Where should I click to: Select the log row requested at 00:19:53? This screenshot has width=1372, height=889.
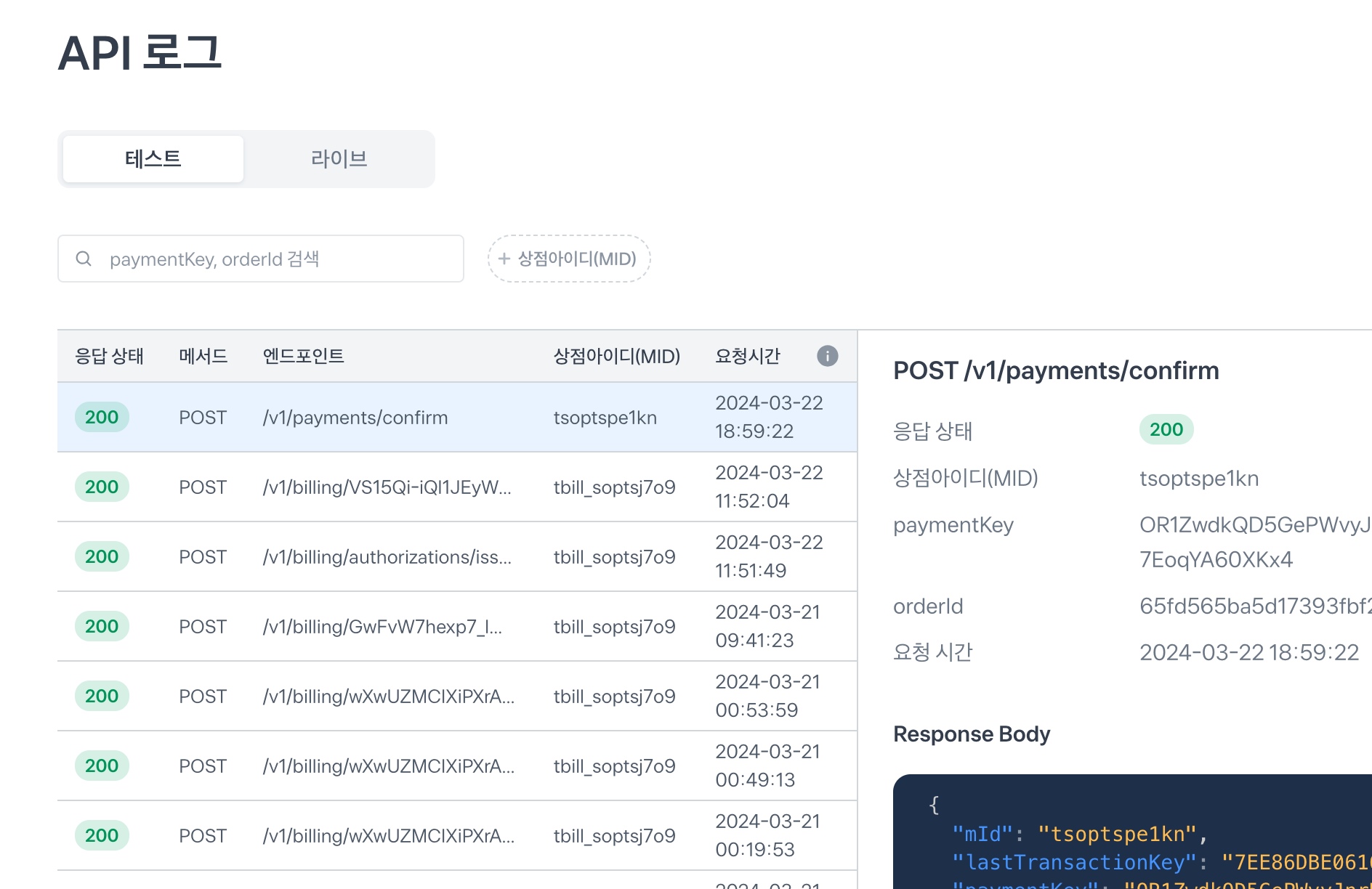(x=456, y=836)
